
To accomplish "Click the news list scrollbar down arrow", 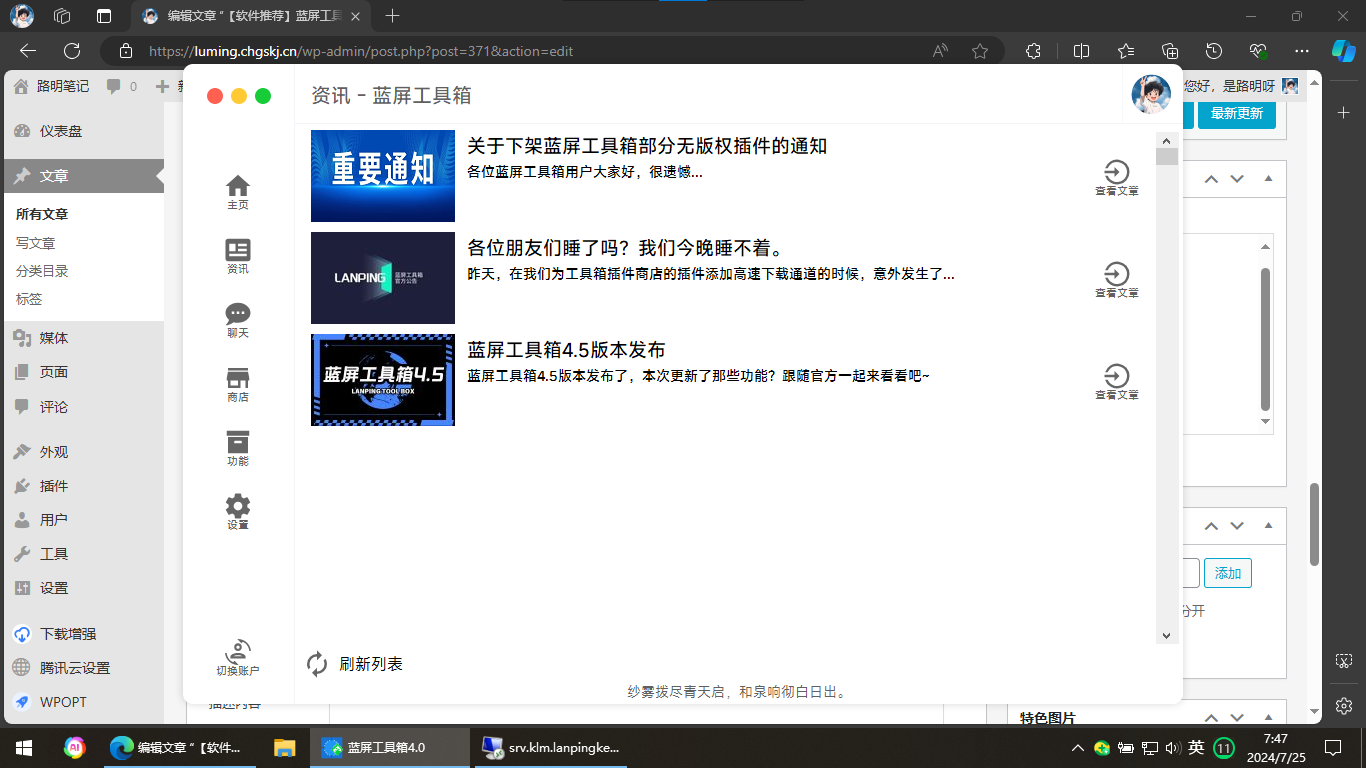I will [1166, 635].
